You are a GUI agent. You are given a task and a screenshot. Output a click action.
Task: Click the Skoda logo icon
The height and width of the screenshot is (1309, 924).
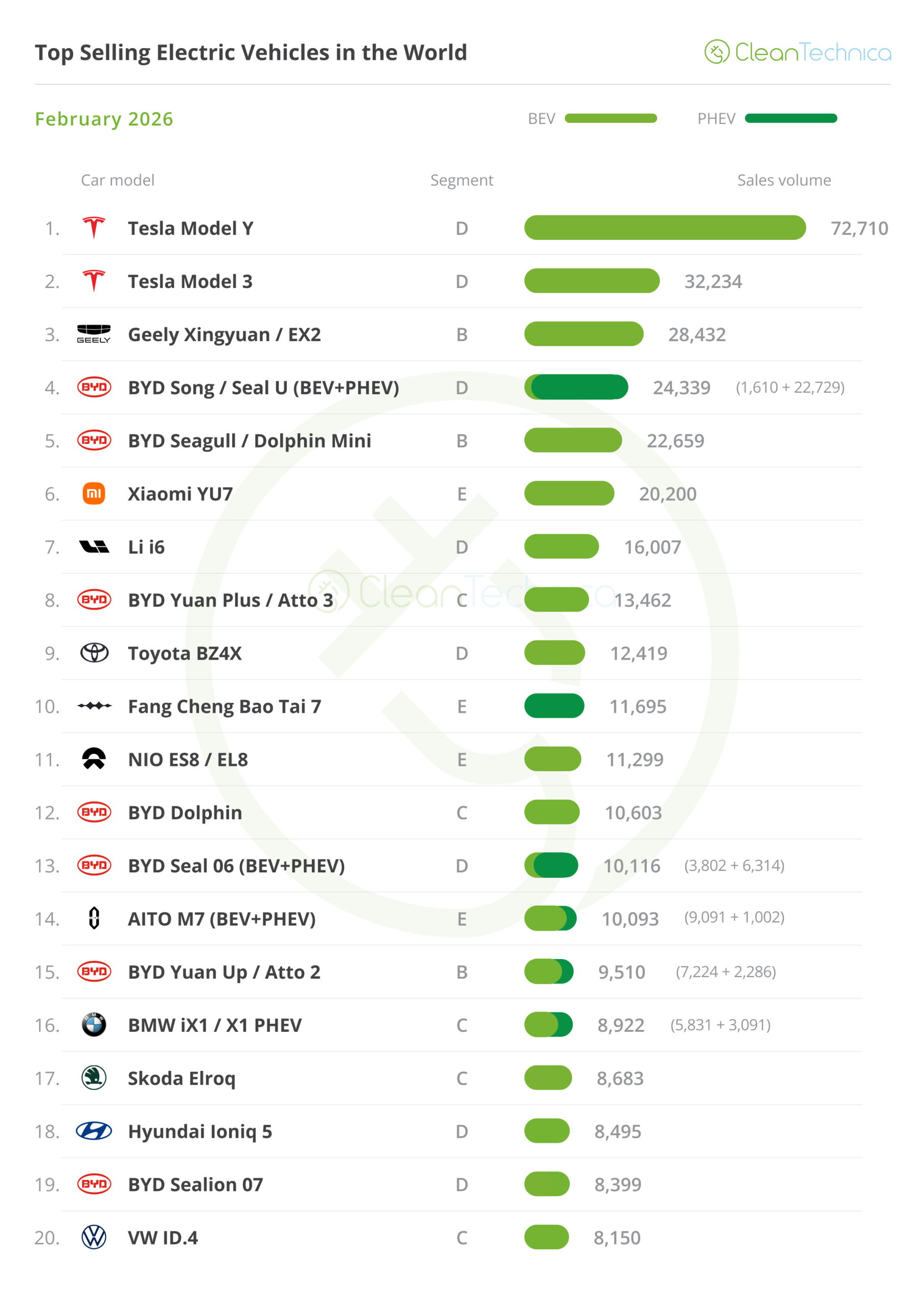(x=94, y=1077)
